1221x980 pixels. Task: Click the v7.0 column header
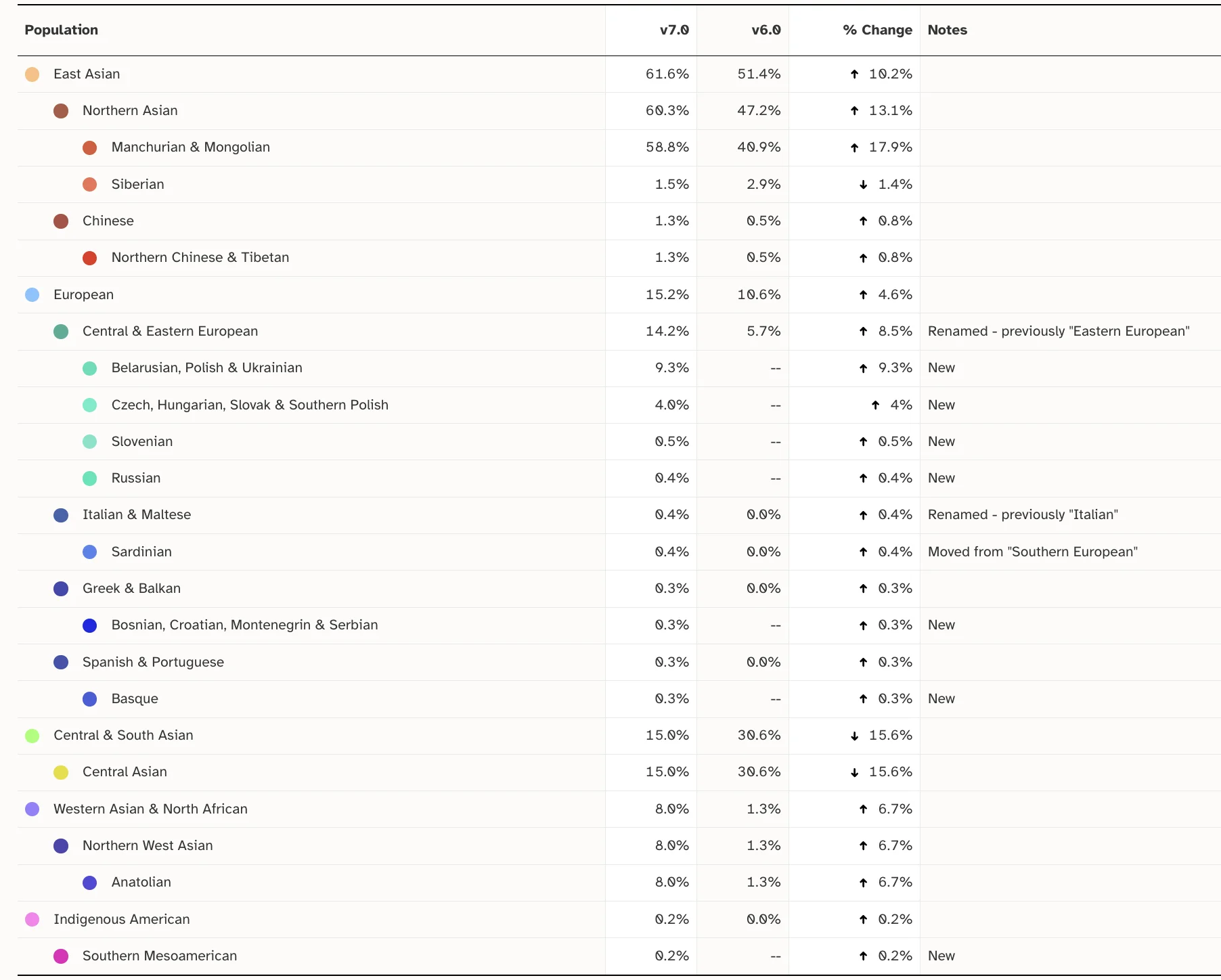pyautogui.click(x=674, y=30)
